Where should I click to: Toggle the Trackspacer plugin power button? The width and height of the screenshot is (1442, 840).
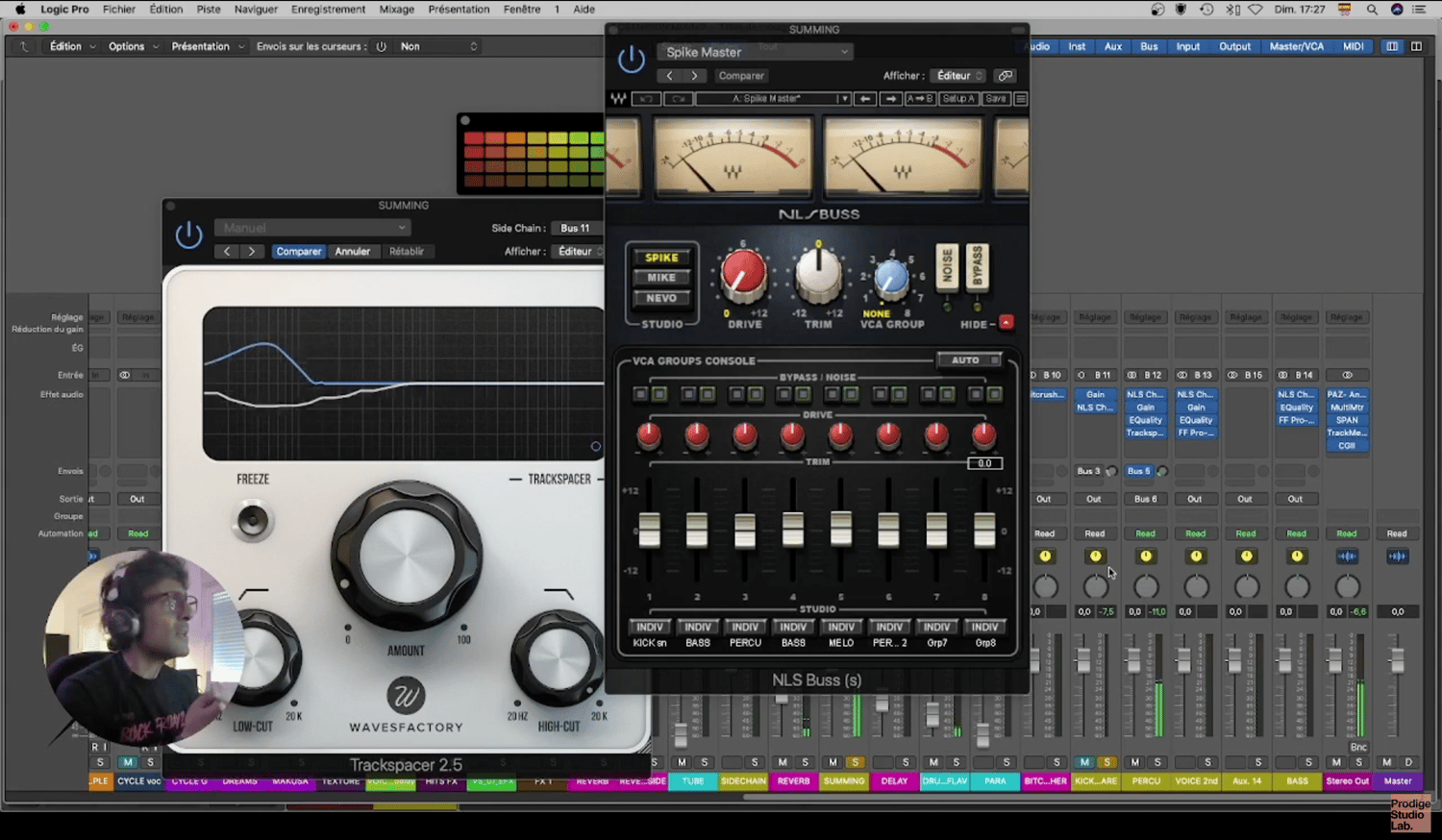pos(188,235)
